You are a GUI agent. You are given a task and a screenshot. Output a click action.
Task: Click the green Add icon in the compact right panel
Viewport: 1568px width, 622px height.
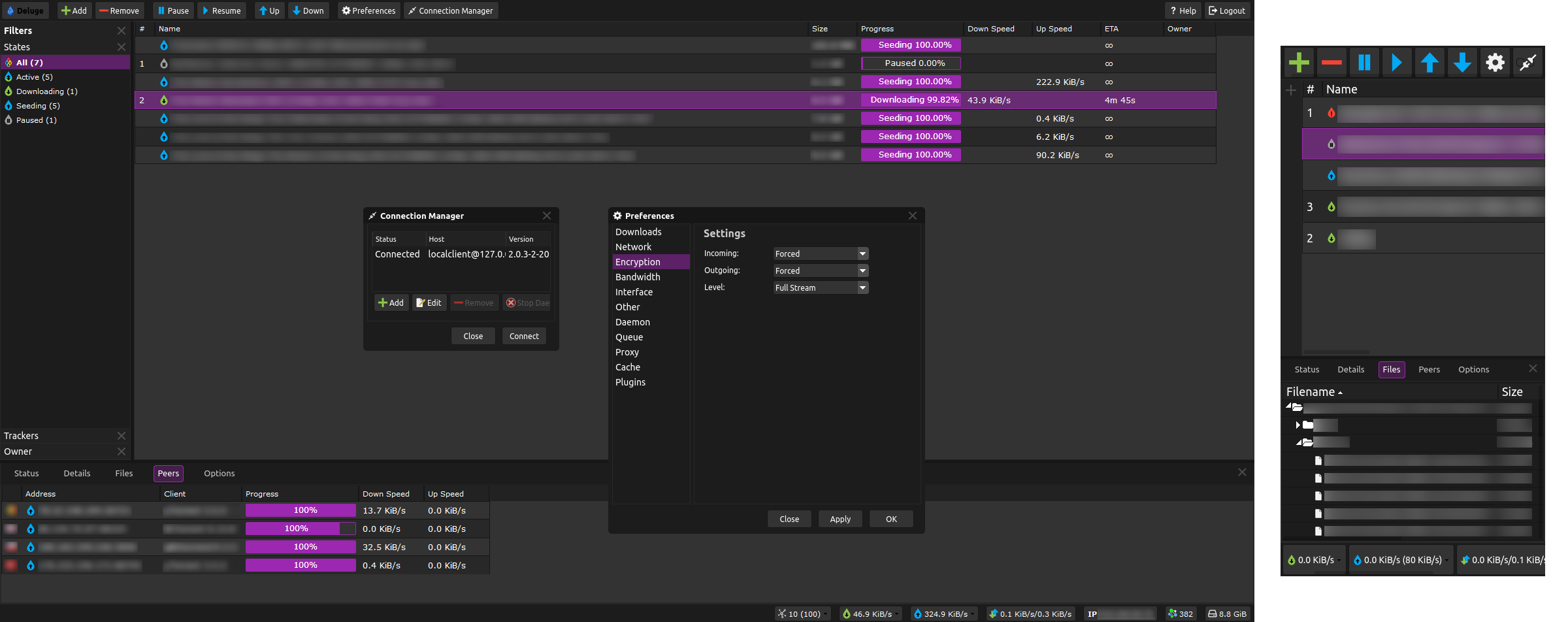(1299, 63)
